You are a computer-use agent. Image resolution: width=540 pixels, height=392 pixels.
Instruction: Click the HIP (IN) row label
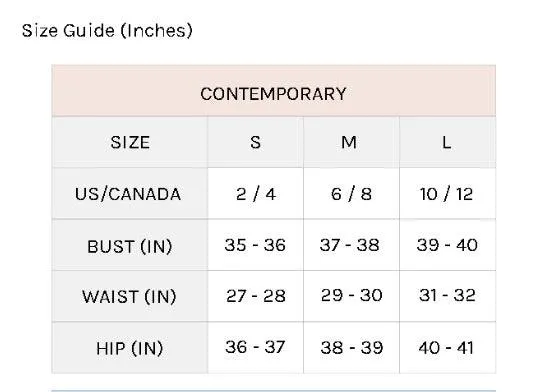click(130, 348)
